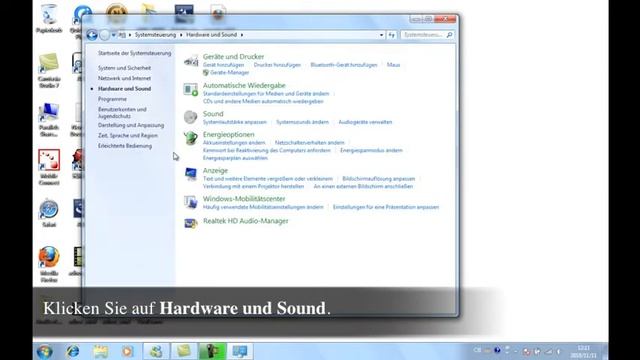The image size is (640, 360).
Task: Open Erleichterte Bedienung category
Action: click(x=124, y=146)
